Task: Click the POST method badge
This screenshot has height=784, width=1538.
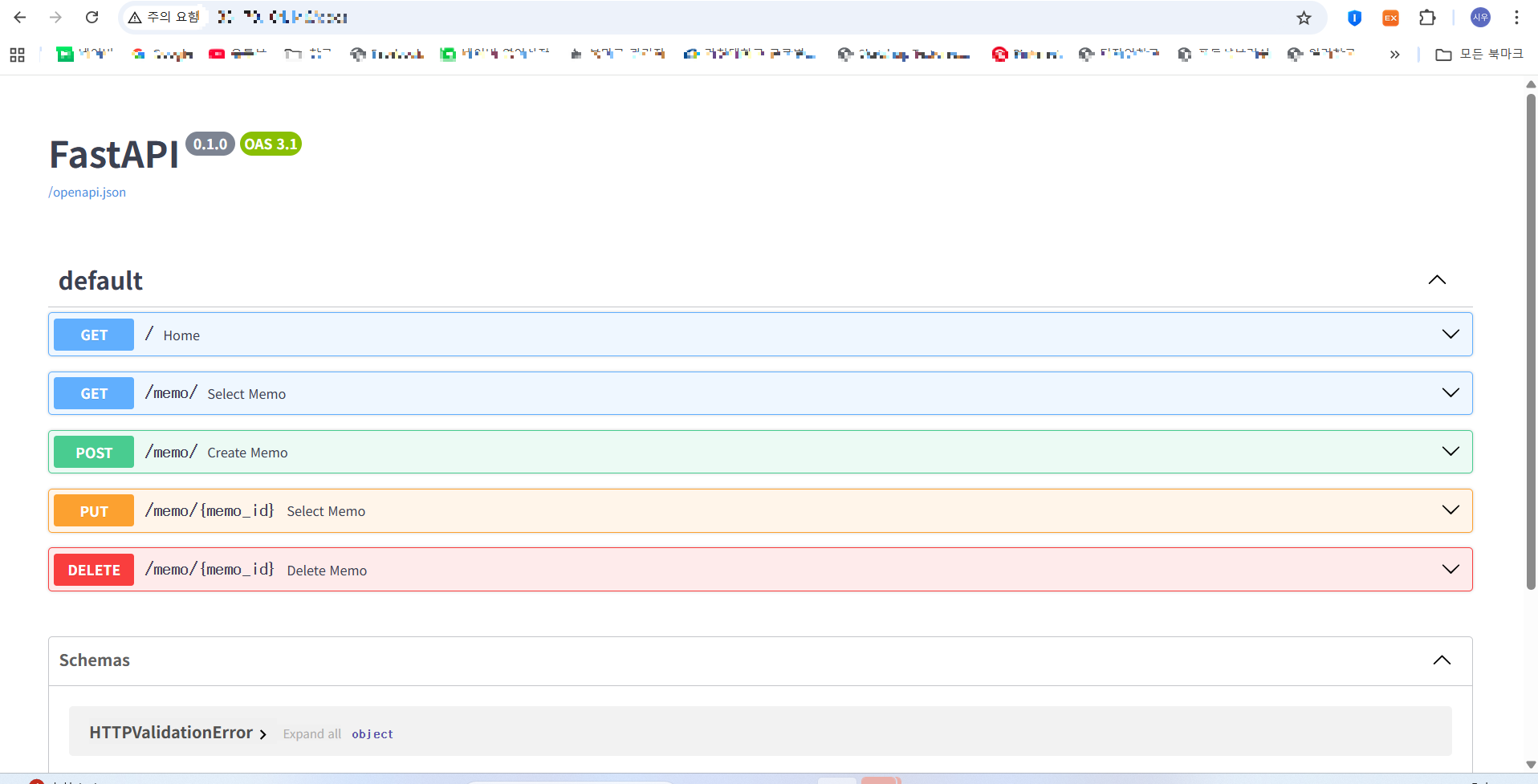Action: tap(94, 453)
